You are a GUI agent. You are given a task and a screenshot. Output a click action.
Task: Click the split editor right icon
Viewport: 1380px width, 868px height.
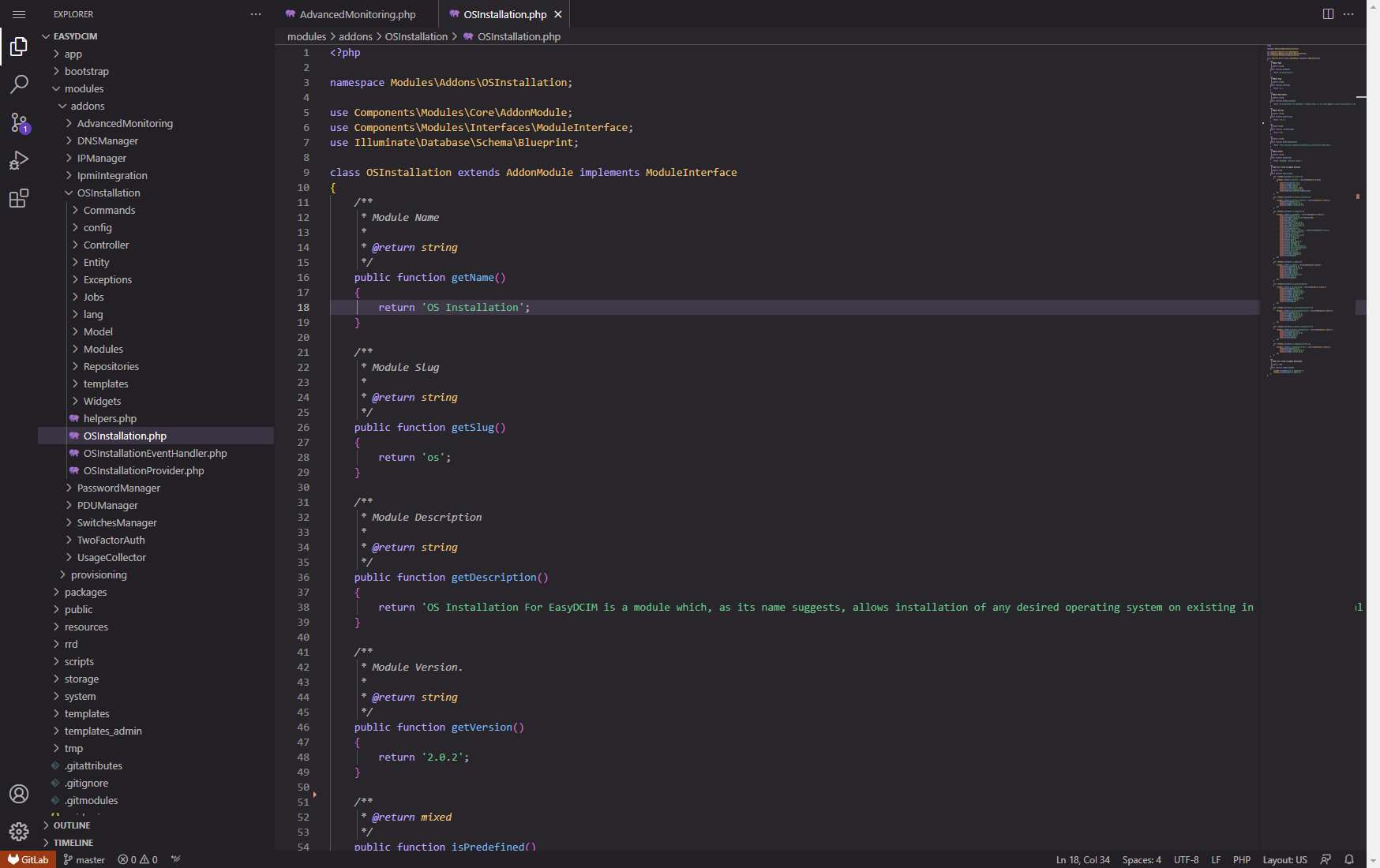[1328, 14]
